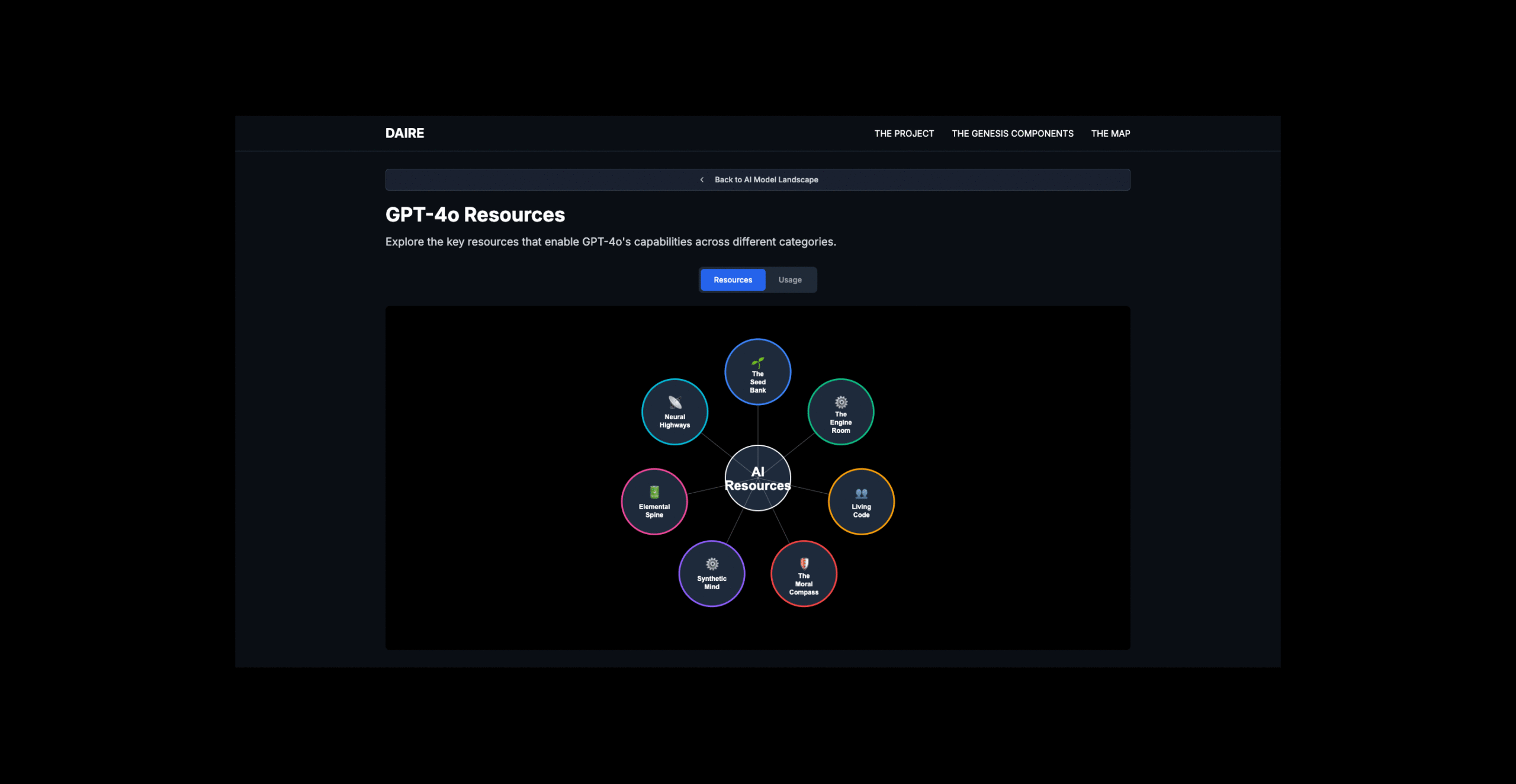
Task: Click the DAIRE logo link
Action: pos(404,133)
